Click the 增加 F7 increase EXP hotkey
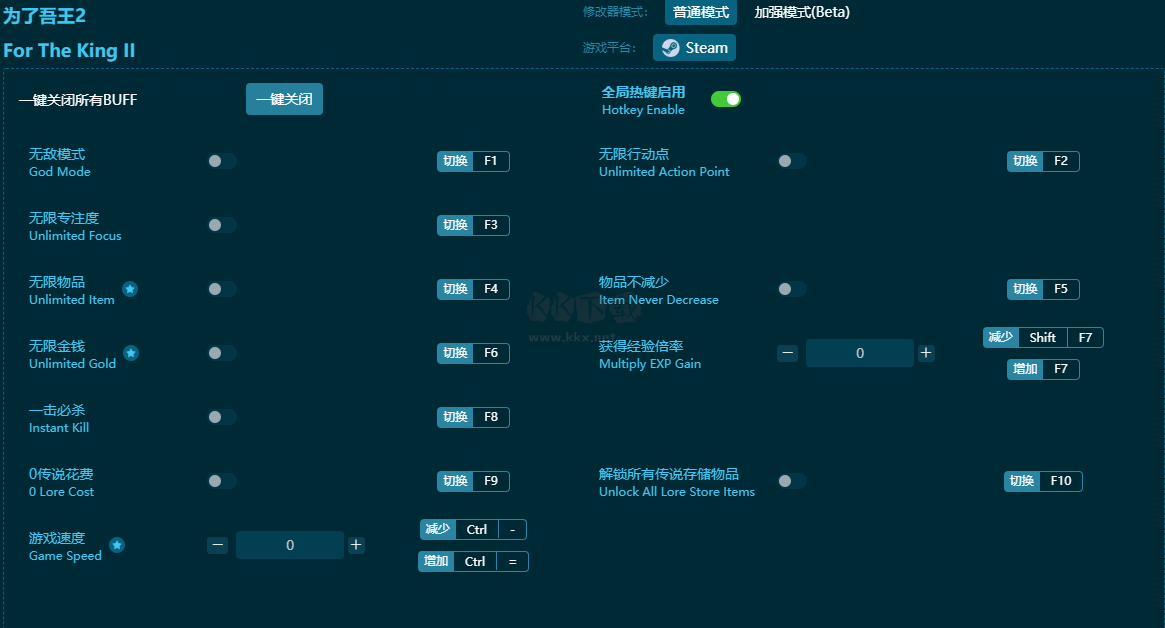1165x628 pixels. click(x=1043, y=369)
